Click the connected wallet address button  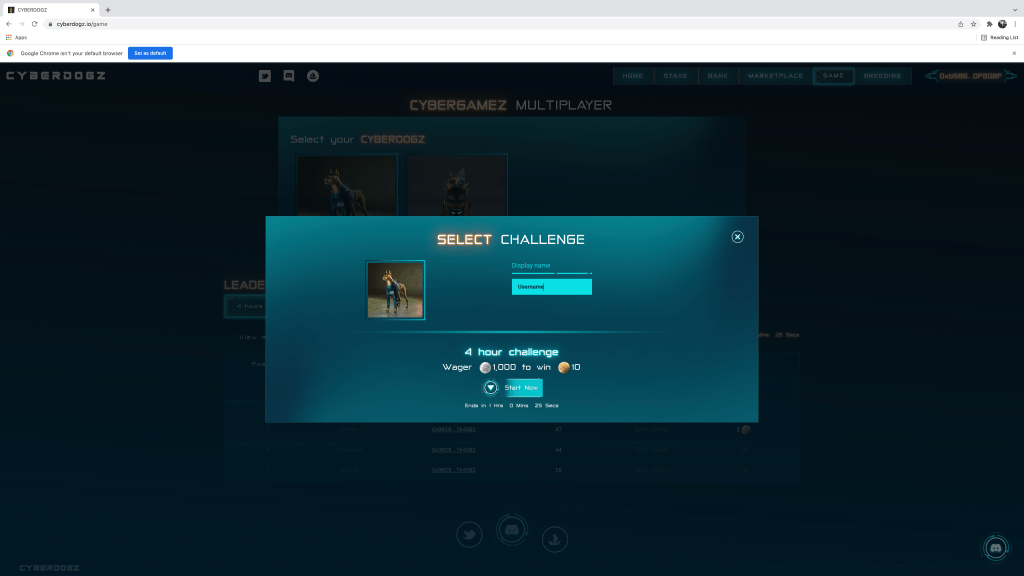pyautogui.click(x=969, y=76)
